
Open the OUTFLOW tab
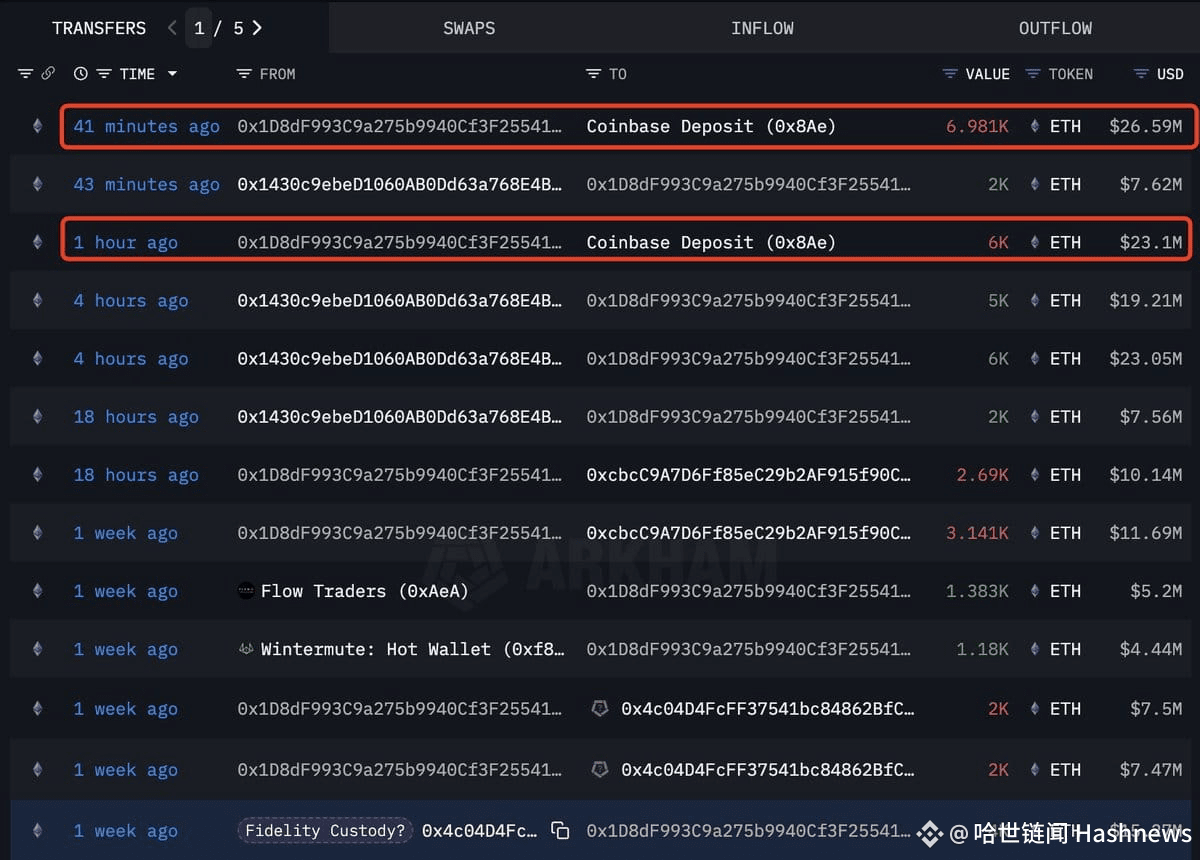(1055, 28)
